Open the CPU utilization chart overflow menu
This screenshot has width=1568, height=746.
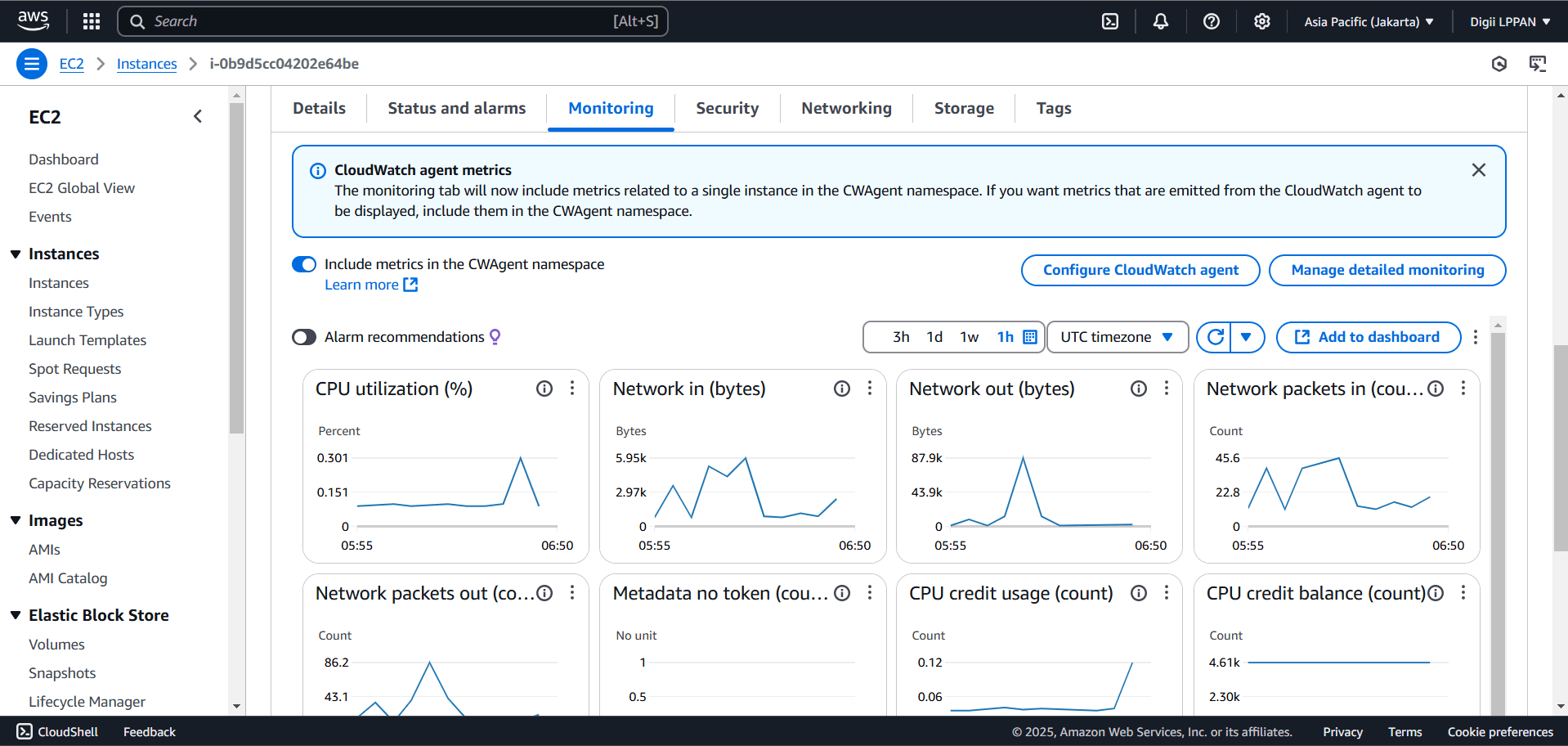click(572, 389)
